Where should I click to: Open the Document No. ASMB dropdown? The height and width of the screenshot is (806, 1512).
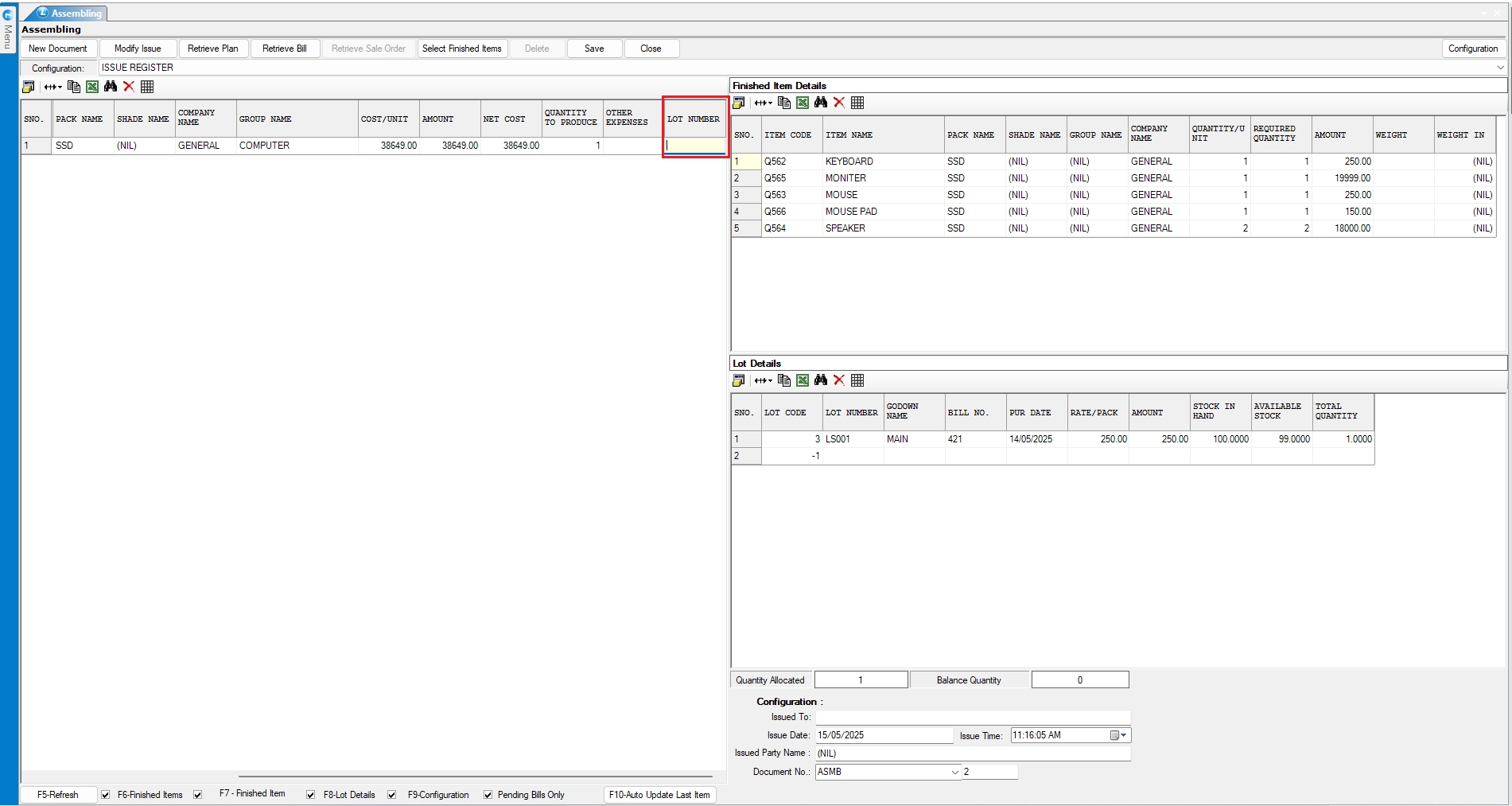point(955,772)
